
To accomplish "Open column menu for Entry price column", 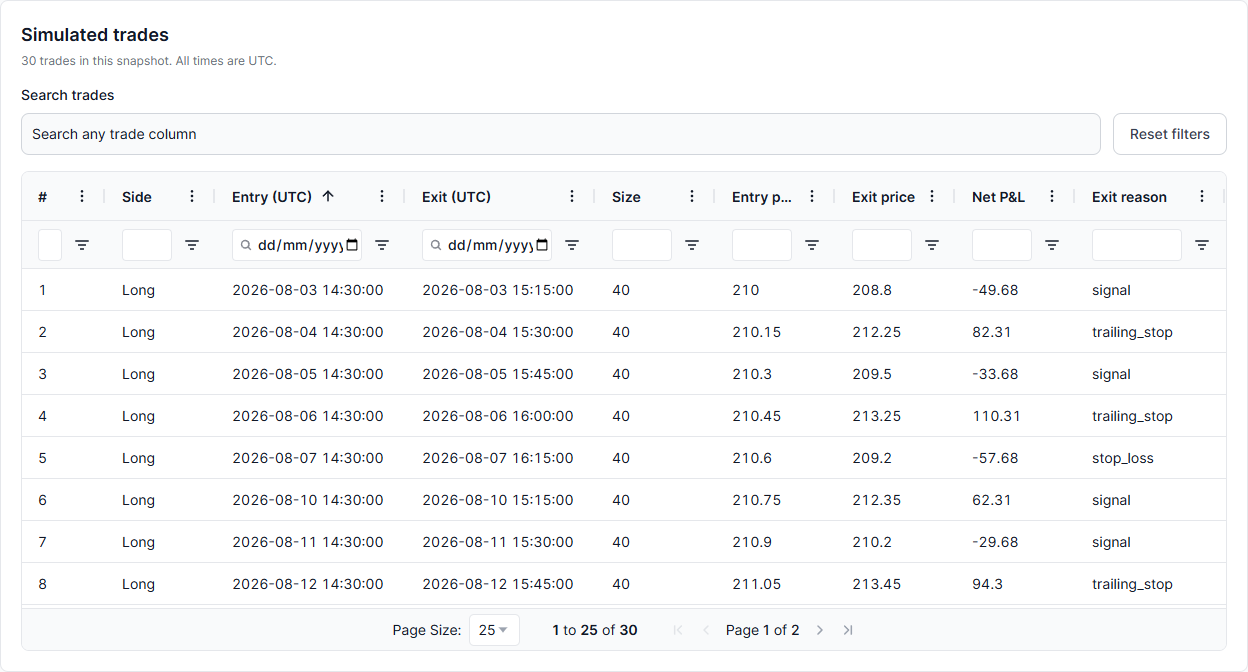I will pyautogui.click(x=812, y=197).
